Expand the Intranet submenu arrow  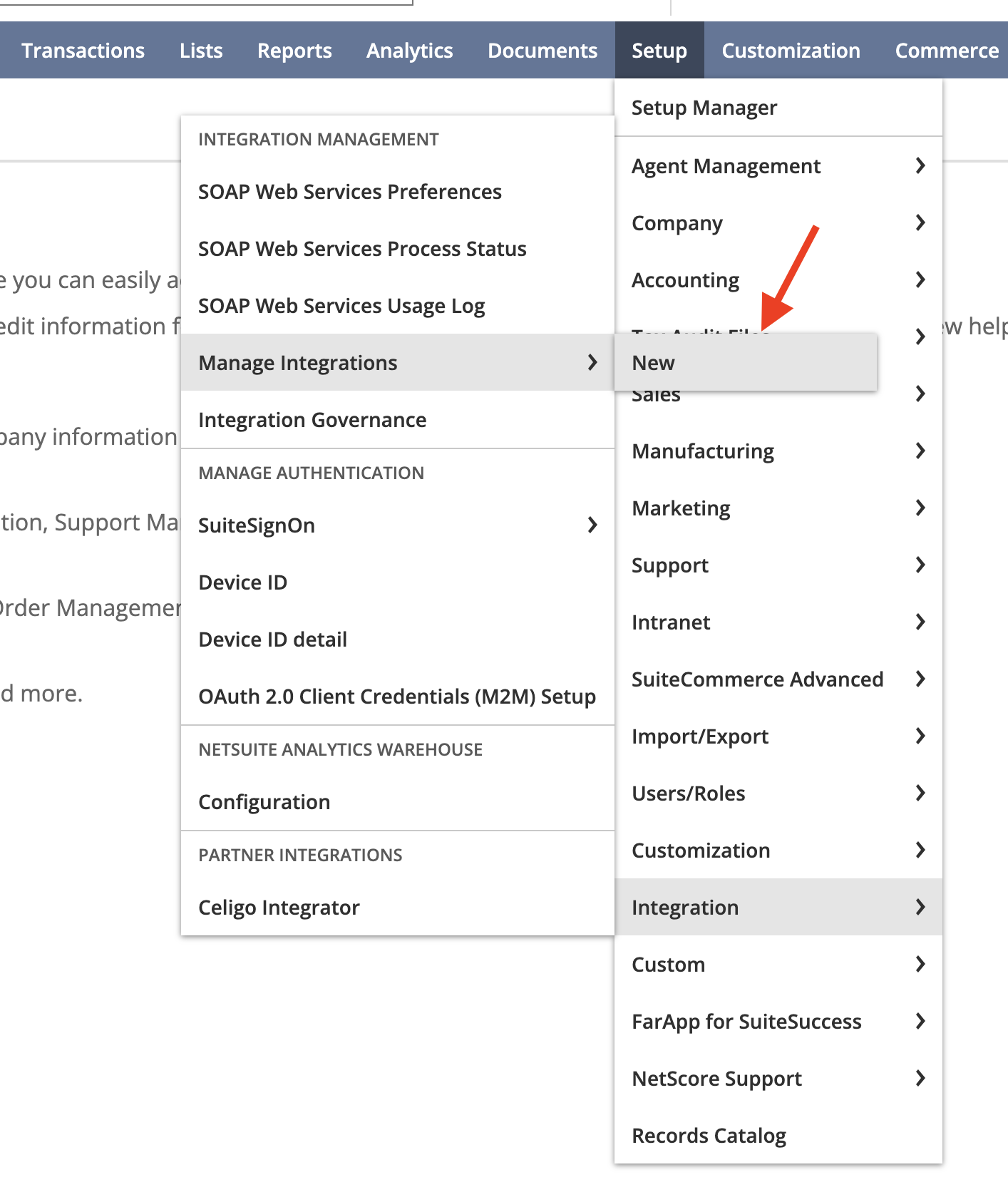click(x=920, y=622)
